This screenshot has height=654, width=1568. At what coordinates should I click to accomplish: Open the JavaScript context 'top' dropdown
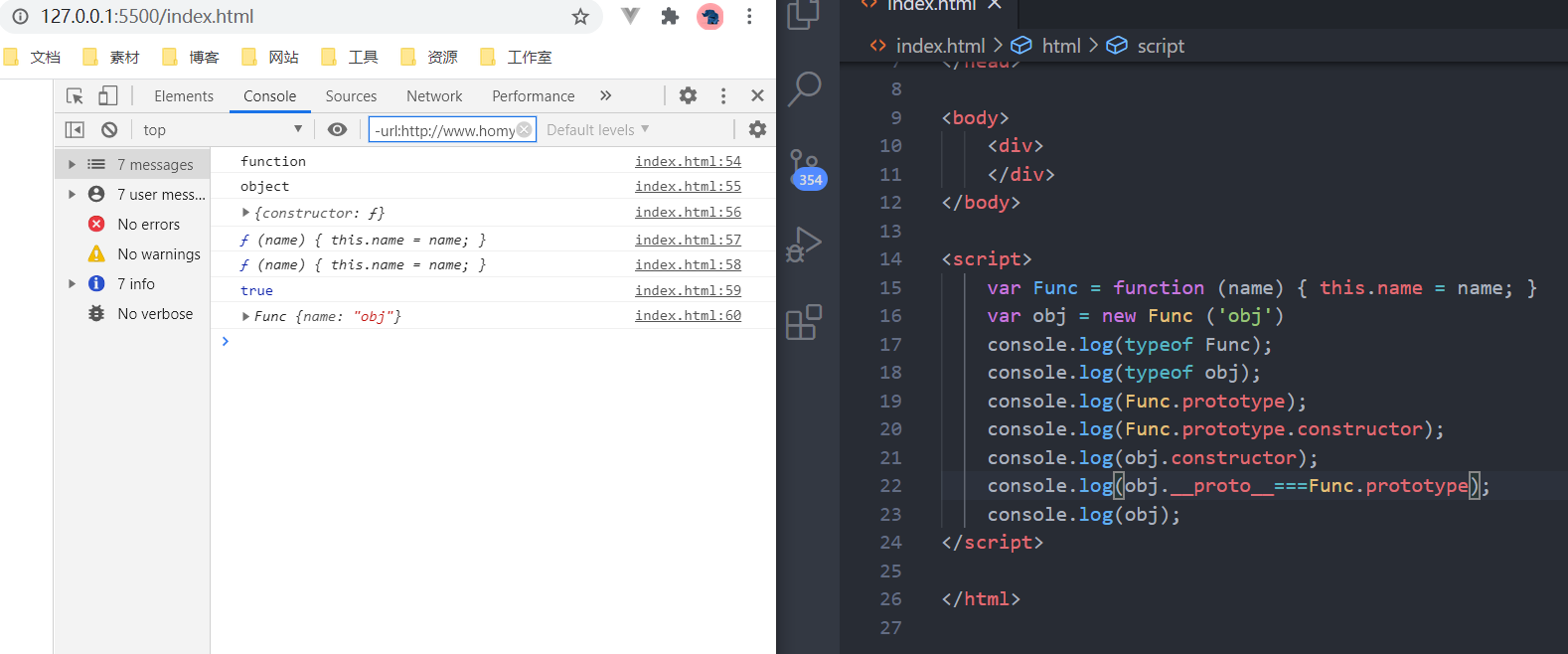223,129
